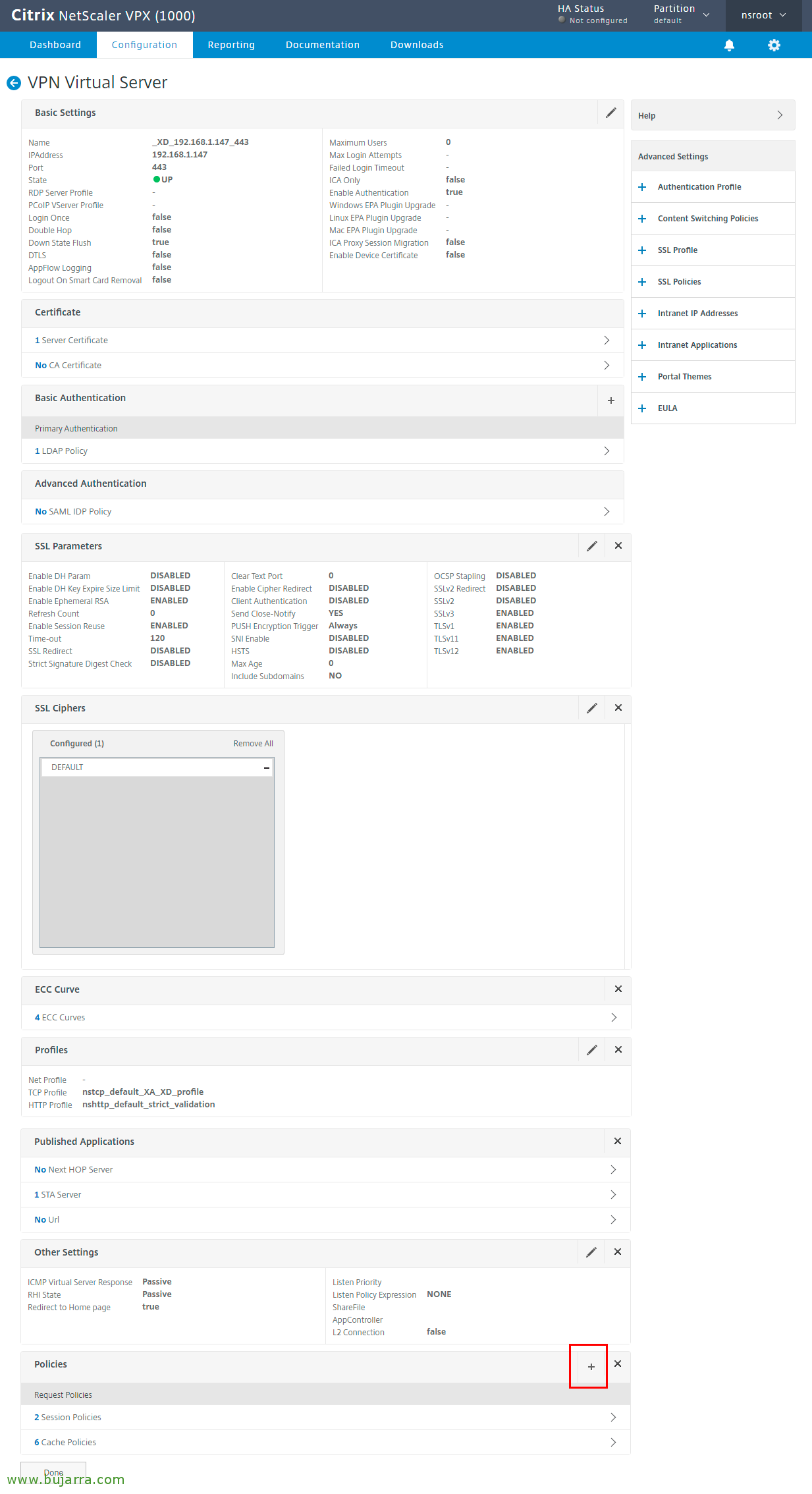Viewport: 812px width, 1494px height.
Task: Click the IPAddress value 192.168.1.147
Action: [x=180, y=155]
